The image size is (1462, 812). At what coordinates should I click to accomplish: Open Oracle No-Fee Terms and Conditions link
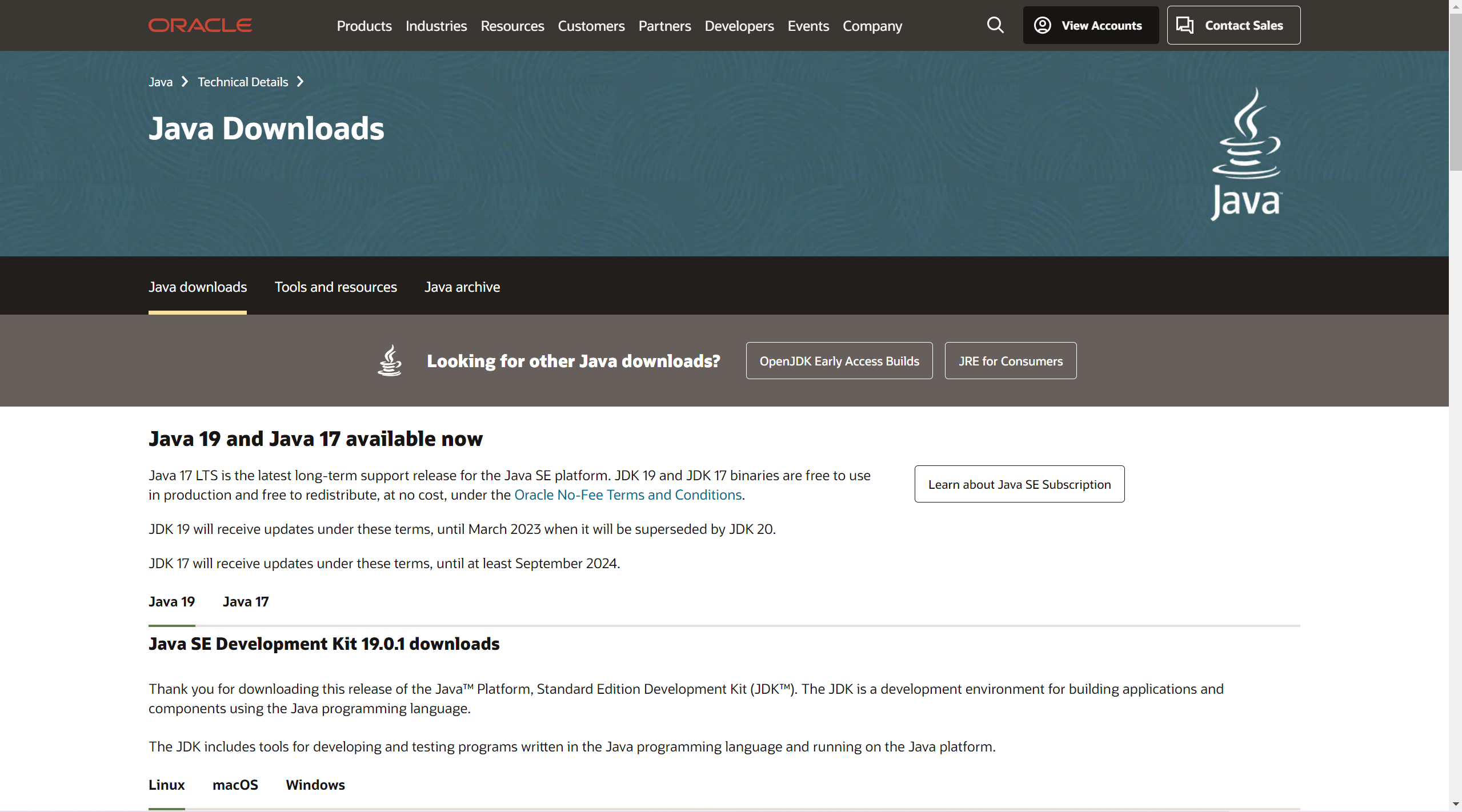point(628,495)
